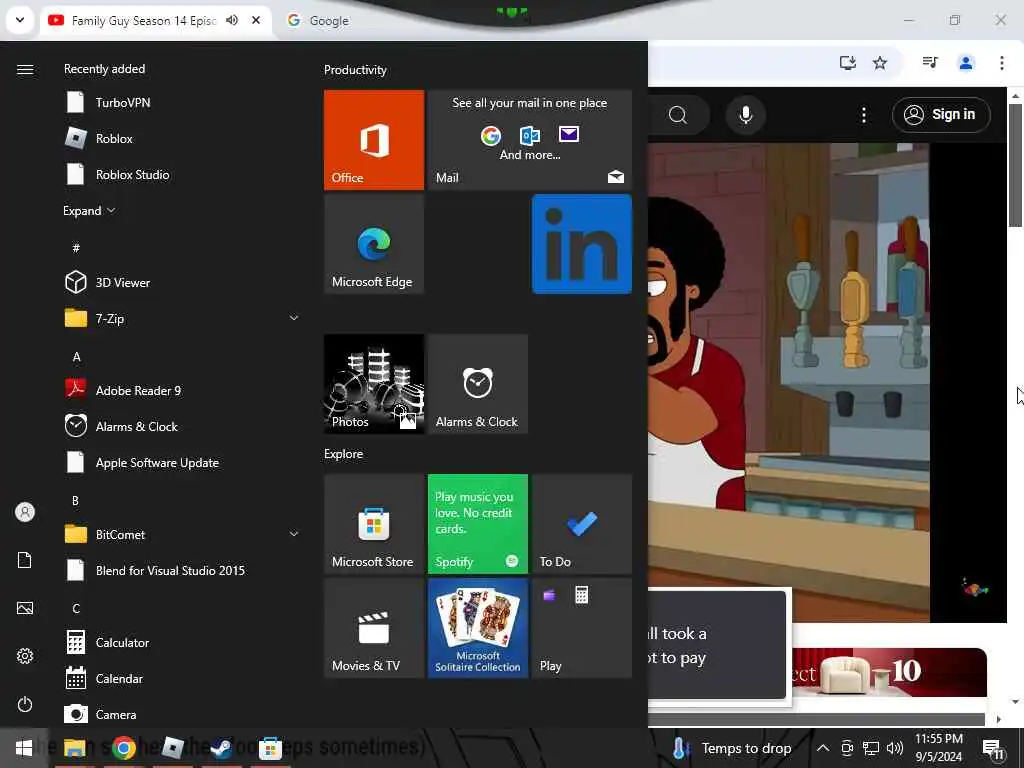The height and width of the screenshot is (768, 1024).
Task: Open Blend for Visual Studio 2015
Action: [x=182, y=570]
